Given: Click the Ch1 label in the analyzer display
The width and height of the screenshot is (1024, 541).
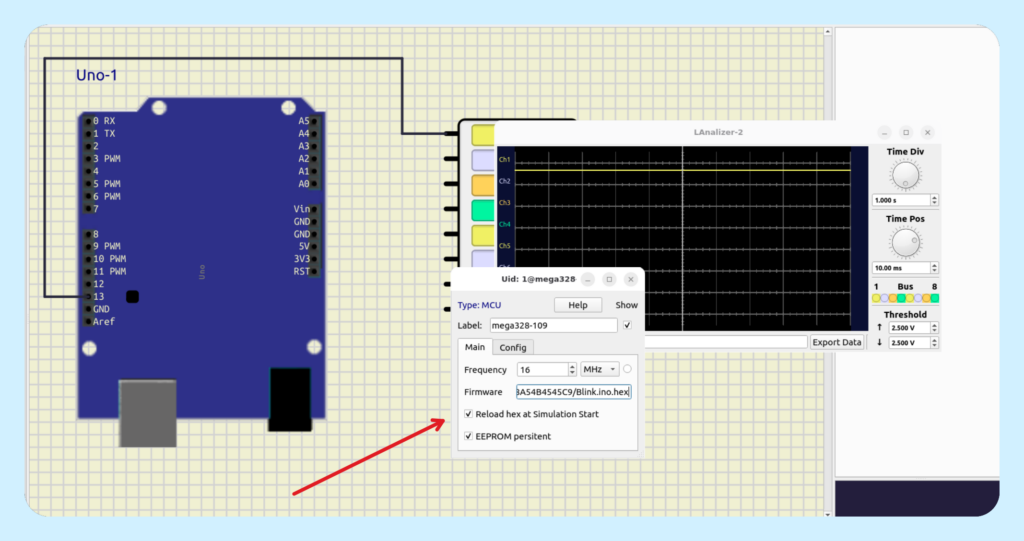Looking at the screenshot, I should click(x=504, y=159).
